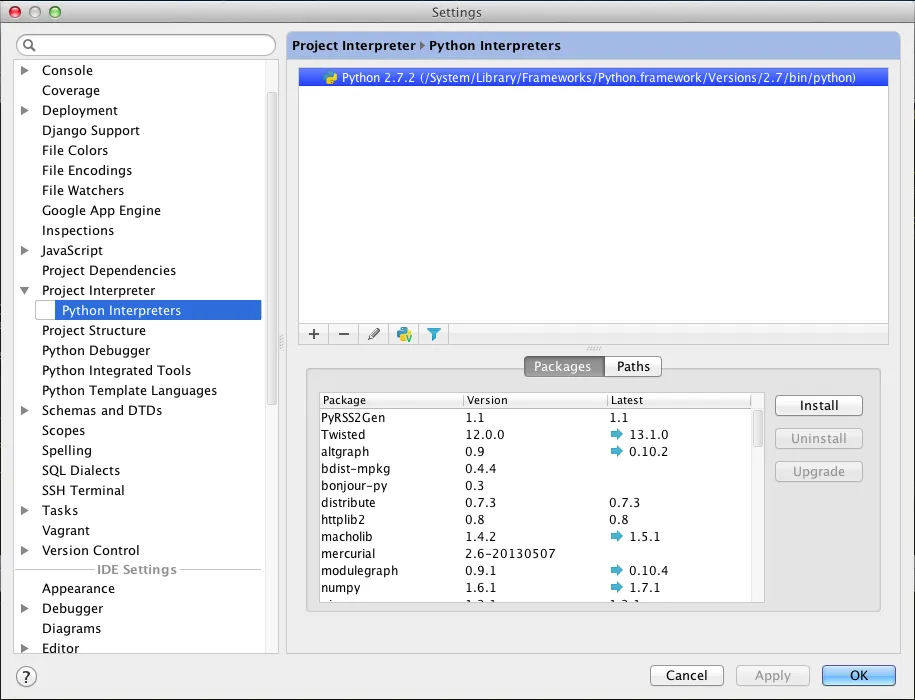Open Project Structure settings
915x700 pixels.
pyautogui.click(x=93, y=330)
